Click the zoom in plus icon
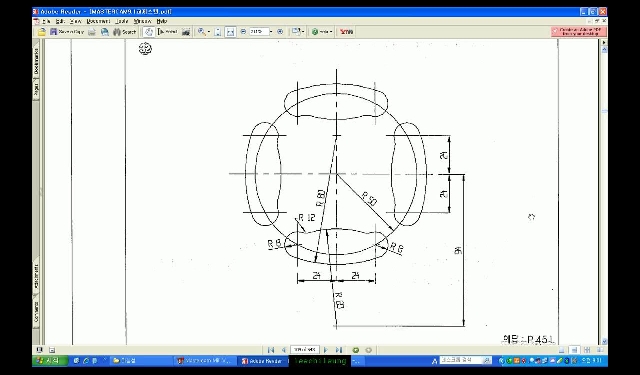 coord(280,31)
